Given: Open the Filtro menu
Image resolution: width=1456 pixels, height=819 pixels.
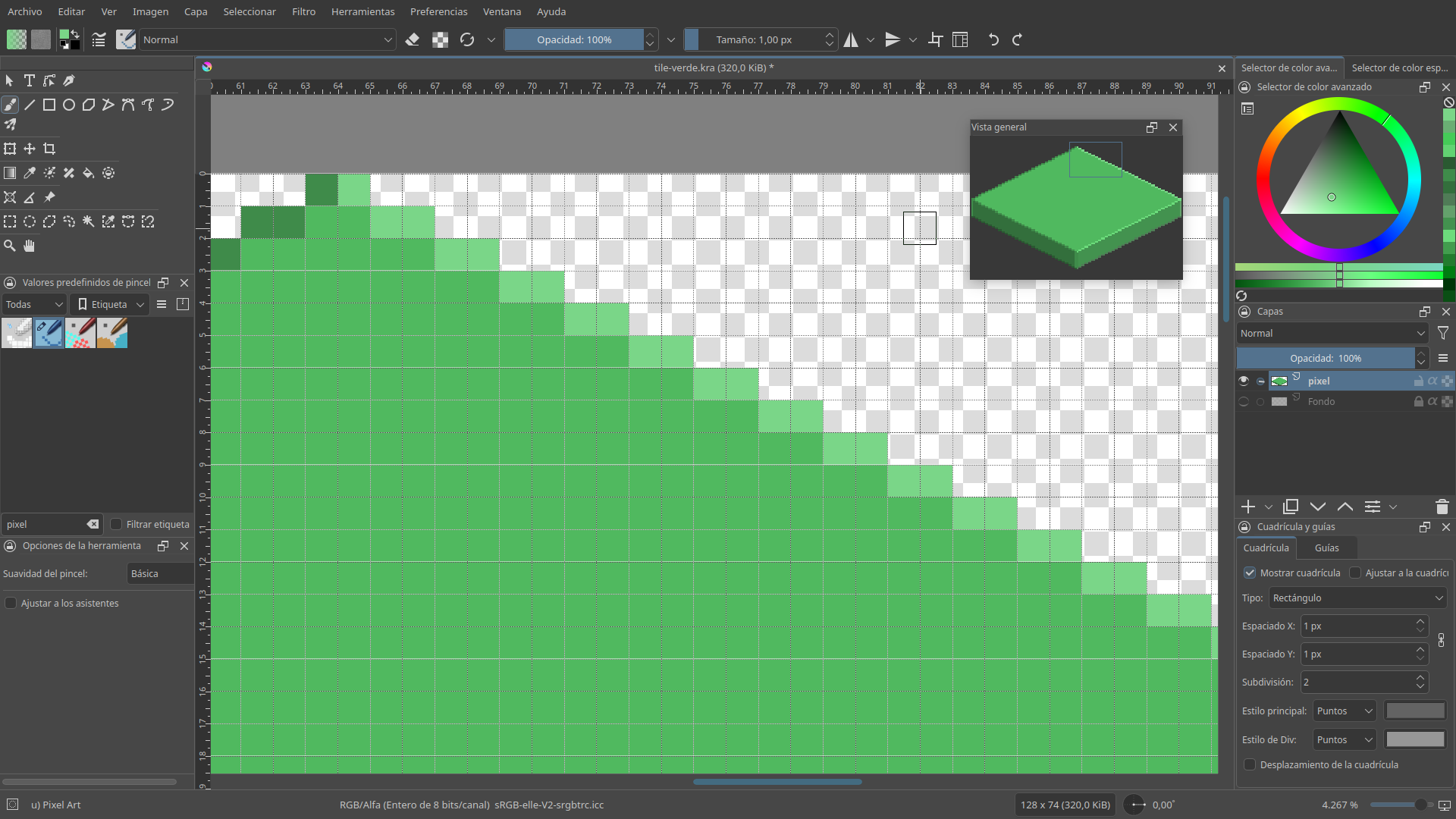Looking at the screenshot, I should pos(304,11).
